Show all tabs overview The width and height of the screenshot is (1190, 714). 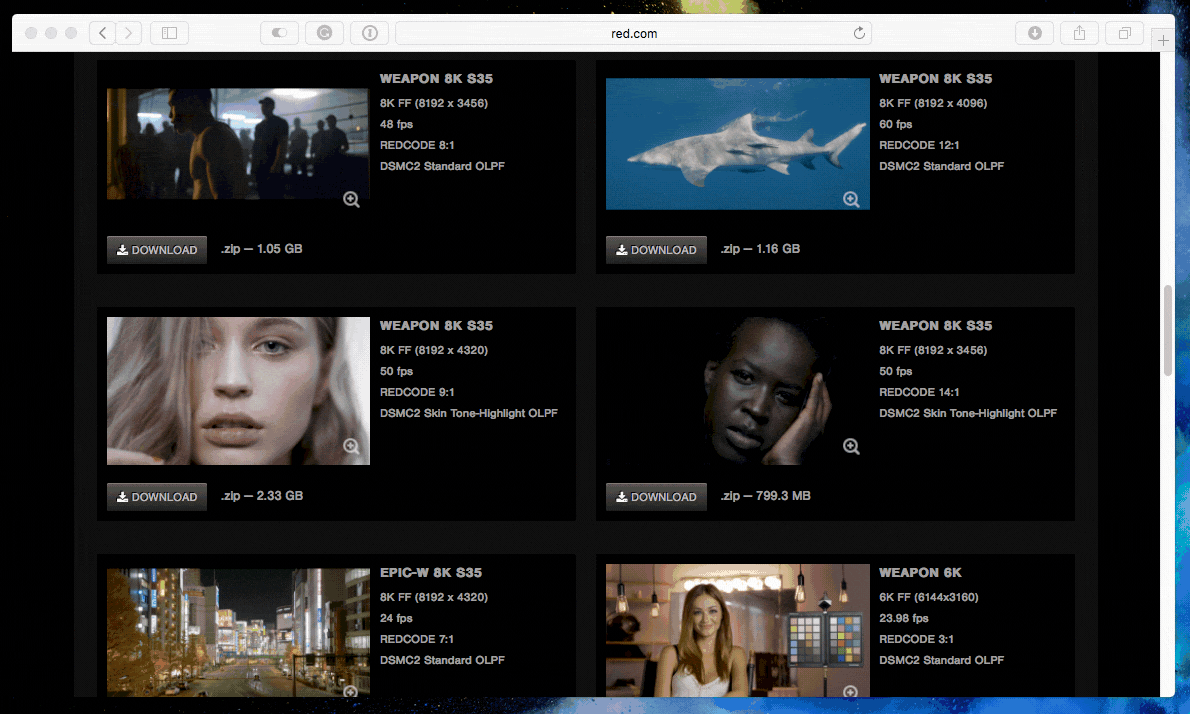(x=1125, y=33)
